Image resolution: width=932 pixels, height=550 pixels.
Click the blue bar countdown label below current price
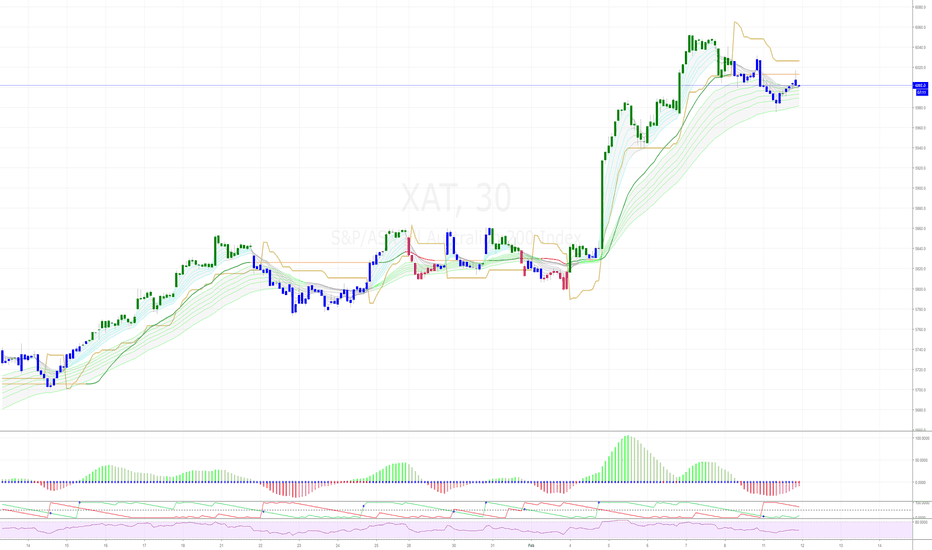pos(921,92)
